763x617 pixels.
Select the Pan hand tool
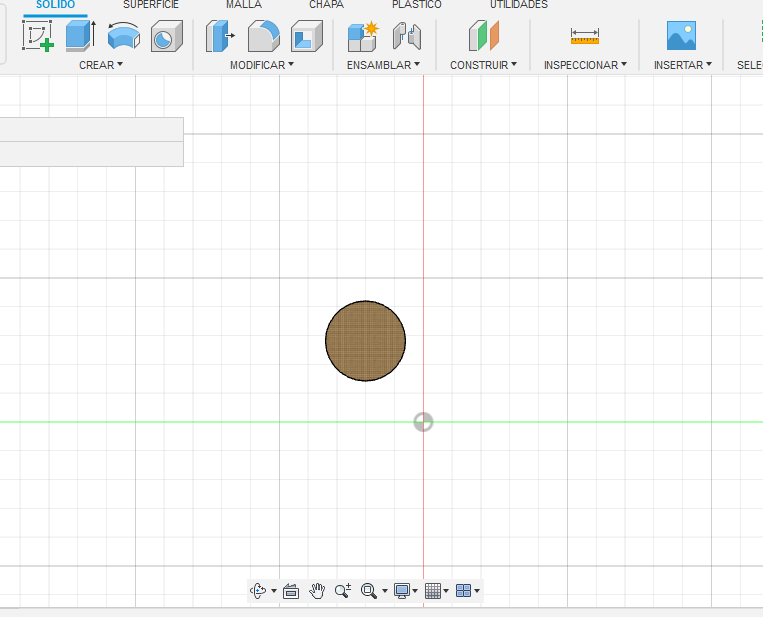(317, 591)
